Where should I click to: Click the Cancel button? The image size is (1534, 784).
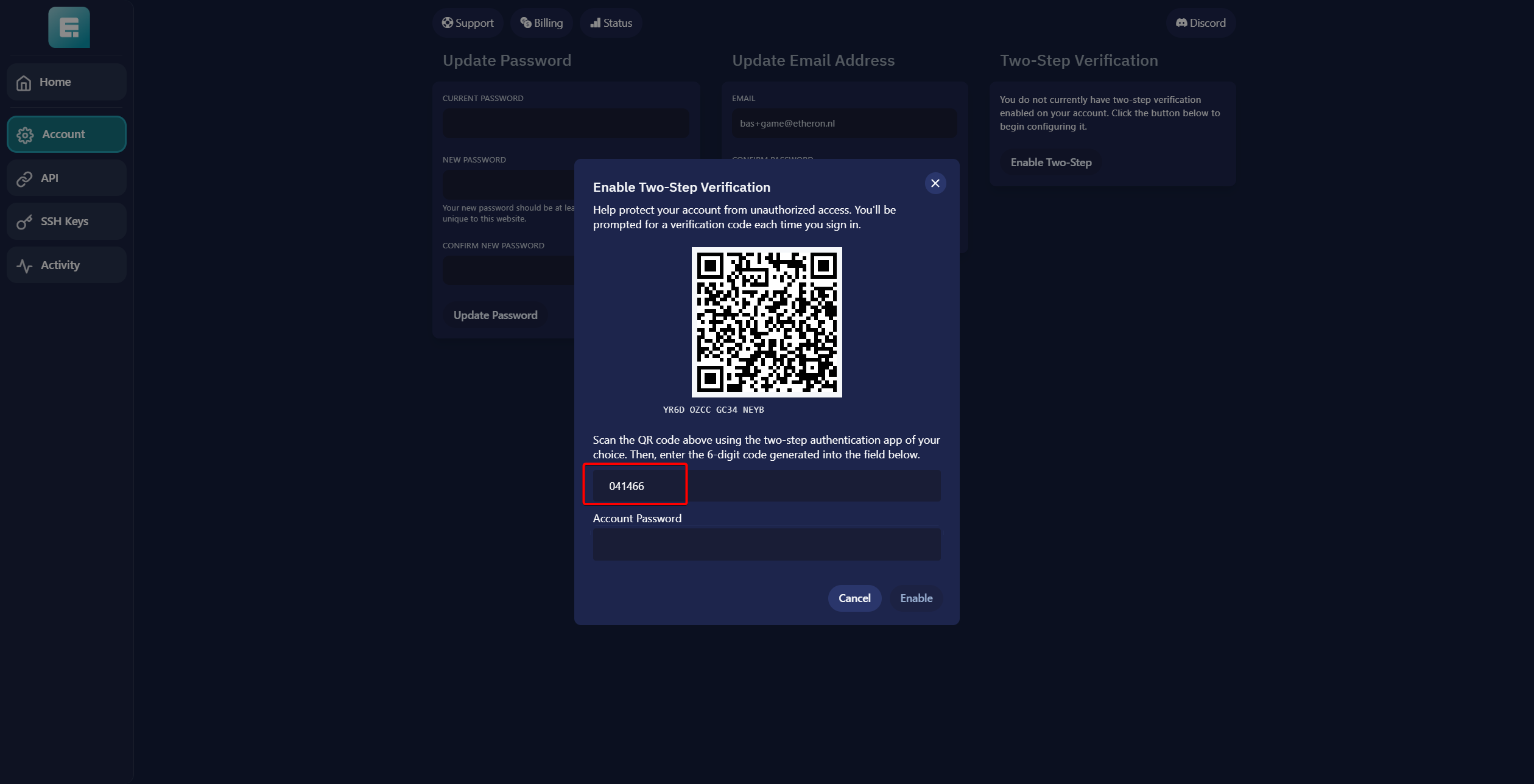point(854,598)
